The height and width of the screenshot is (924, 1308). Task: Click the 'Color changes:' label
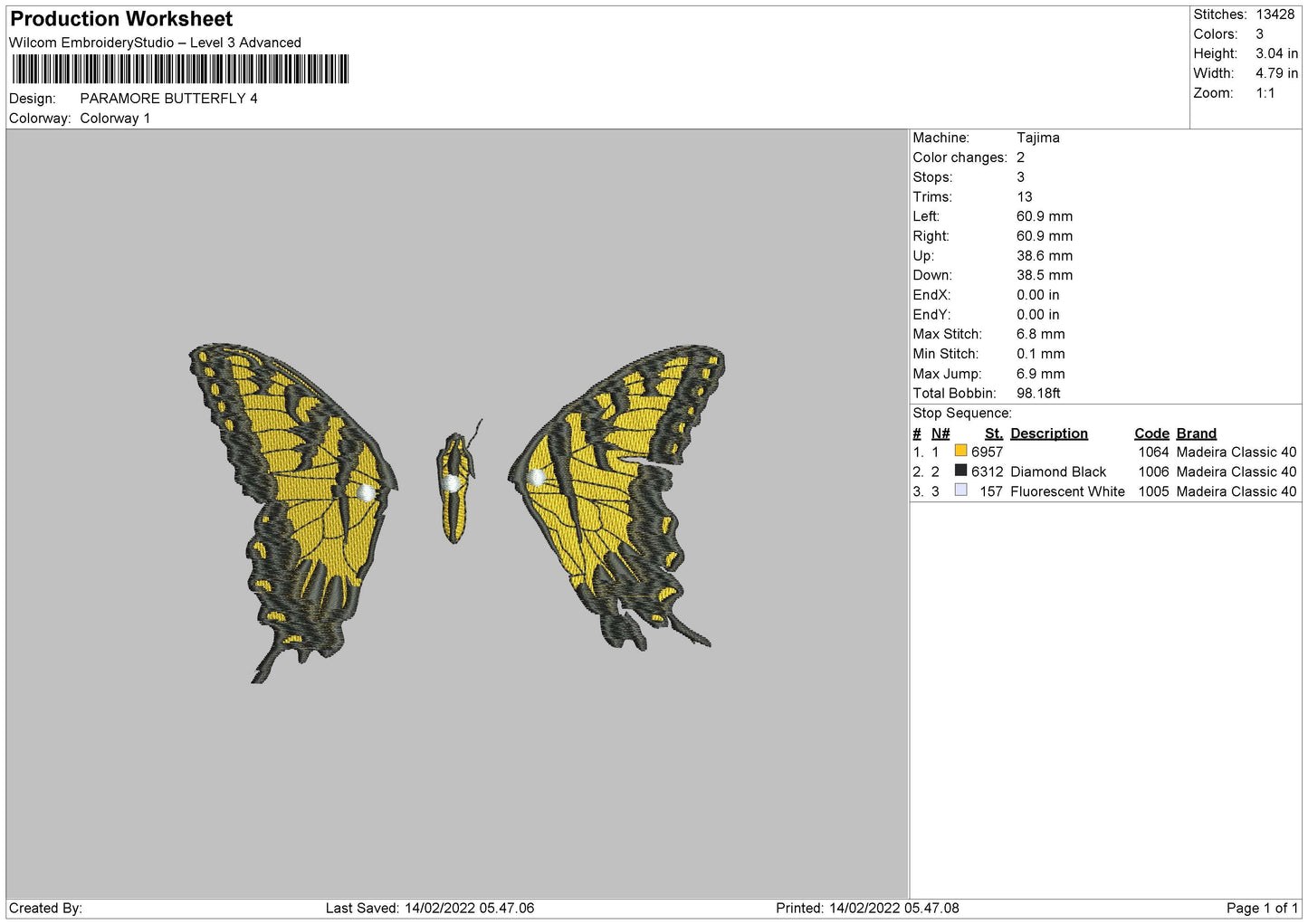coord(960,157)
